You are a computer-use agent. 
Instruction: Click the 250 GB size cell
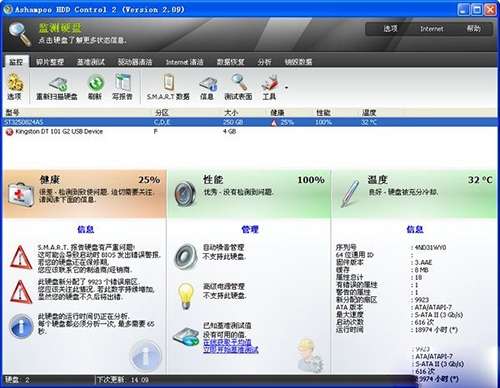[233, 122]
